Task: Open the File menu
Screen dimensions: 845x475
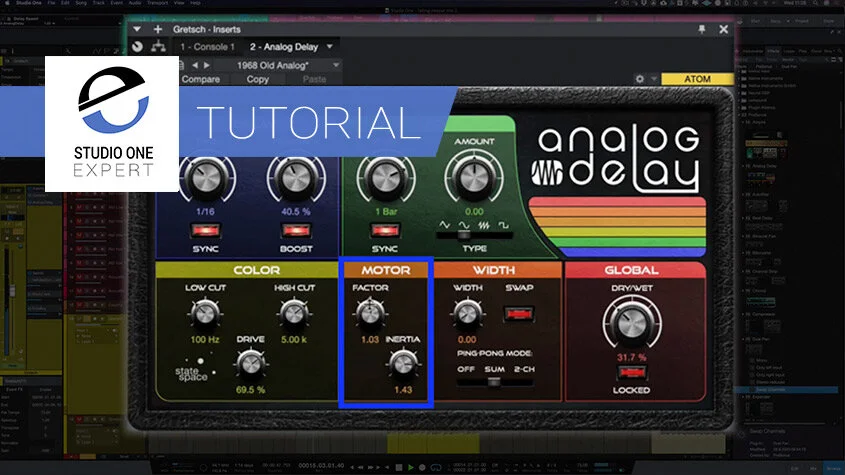Action: click(51, 3)
